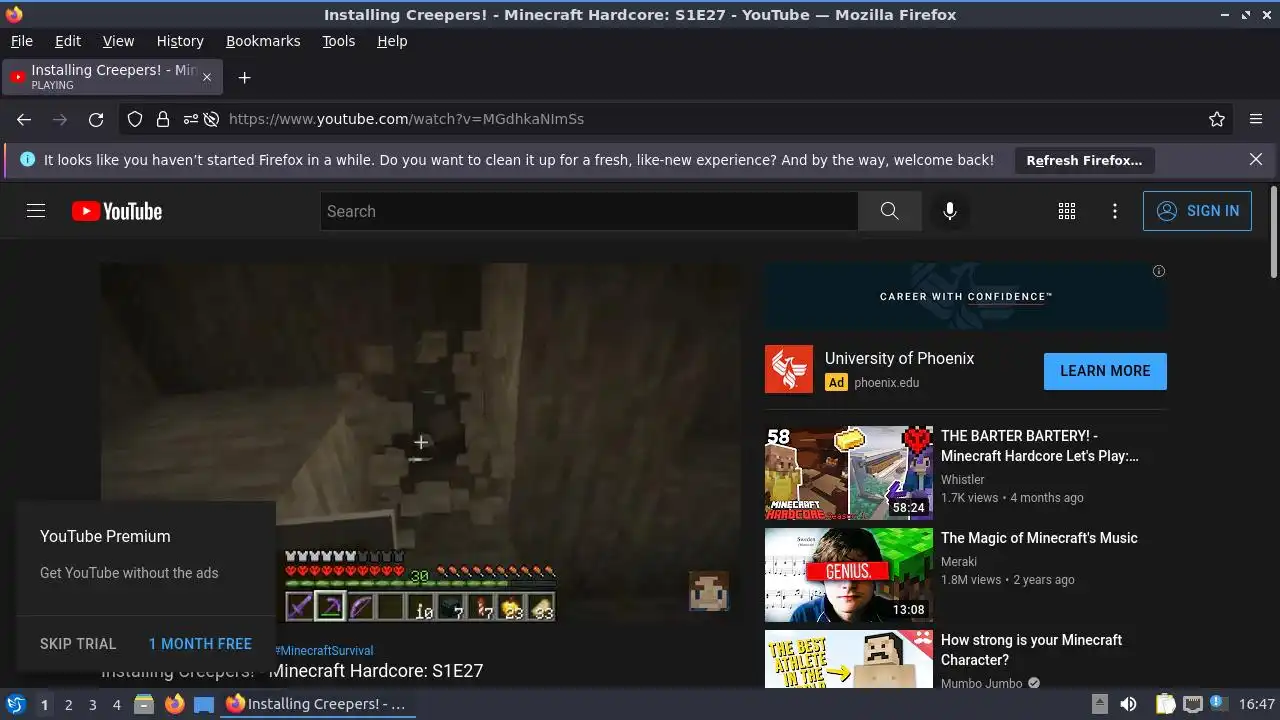Click SIGN IN button
The image size is (1280, 720).
point(1197,211)
